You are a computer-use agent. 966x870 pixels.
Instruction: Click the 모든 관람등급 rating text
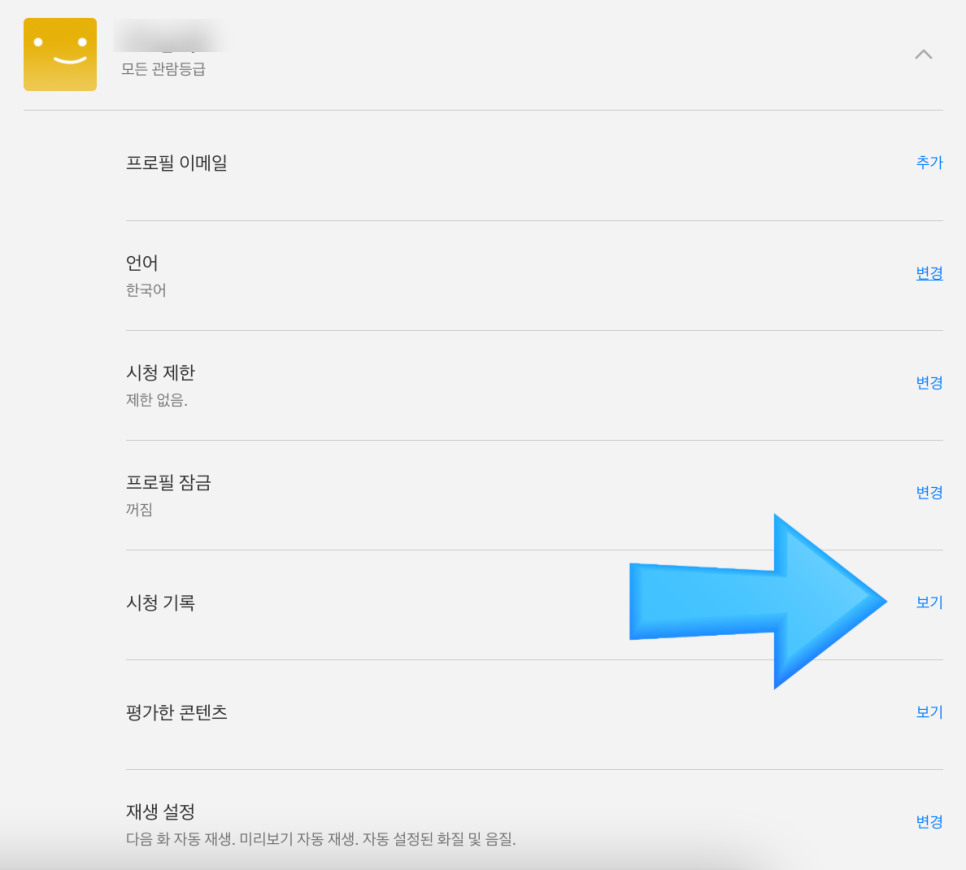163,69
